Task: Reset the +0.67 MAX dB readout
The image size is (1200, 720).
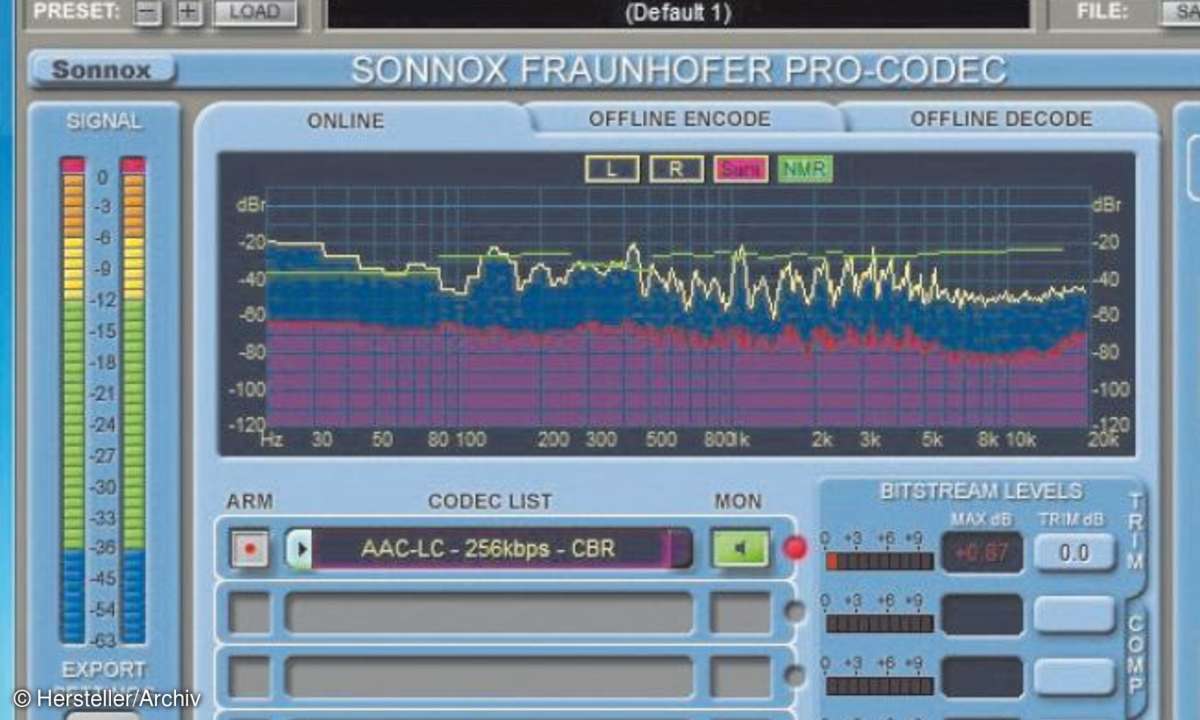Action: [x=982, y=552]
